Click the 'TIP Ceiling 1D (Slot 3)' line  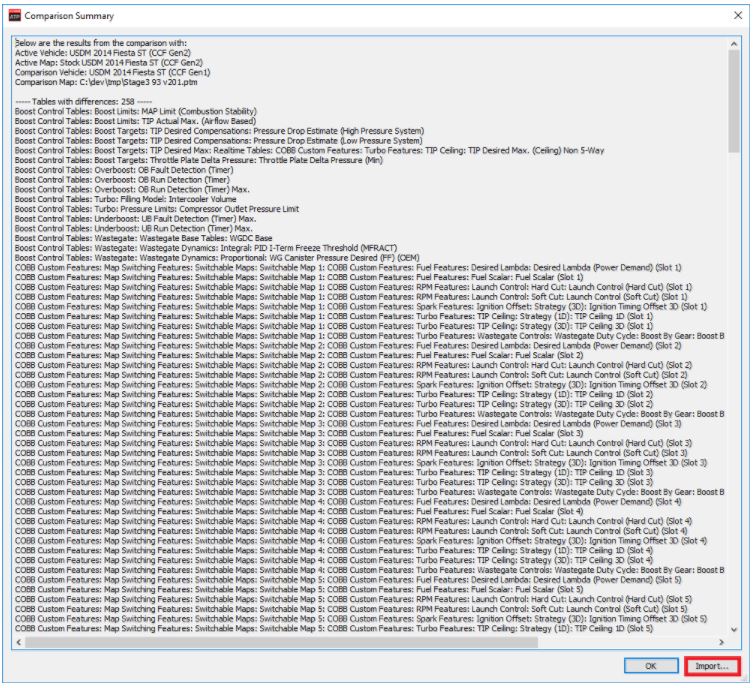pyautogui.click(x=334, y=472)
